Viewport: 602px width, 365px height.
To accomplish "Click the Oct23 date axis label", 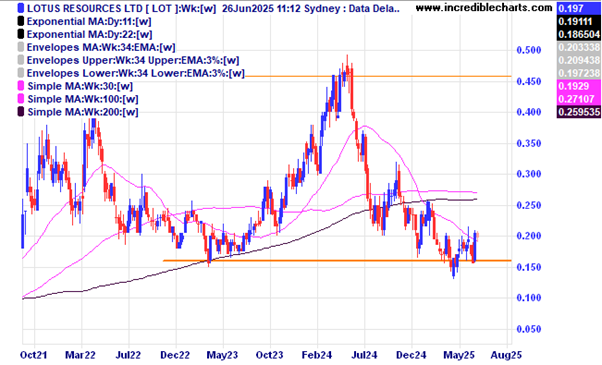I will pos(270,355).
